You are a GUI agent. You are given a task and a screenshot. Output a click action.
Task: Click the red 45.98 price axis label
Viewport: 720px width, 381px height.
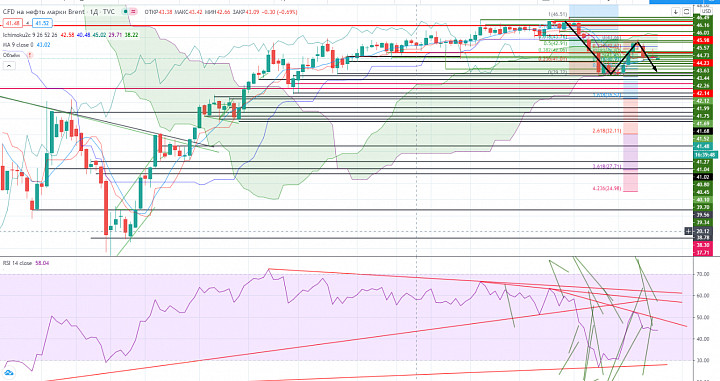702,40
